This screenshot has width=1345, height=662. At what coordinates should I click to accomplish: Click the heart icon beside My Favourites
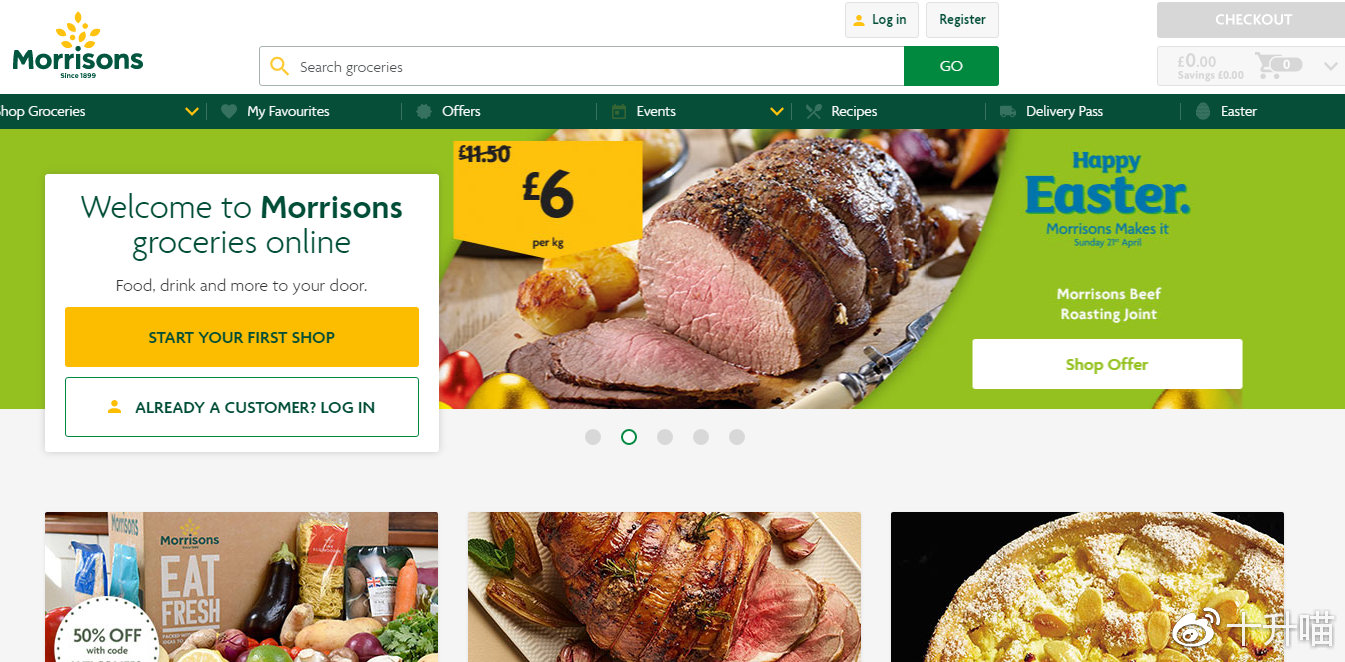229,111
